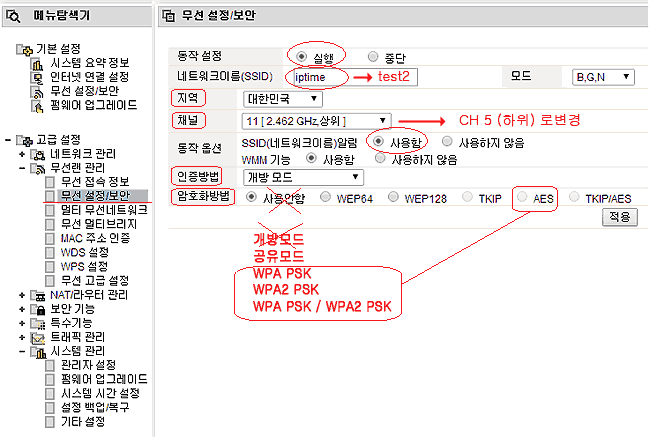Open 인터넷 연결 설정 menu item
650x437 pixels.
click(x=90, y=77)
